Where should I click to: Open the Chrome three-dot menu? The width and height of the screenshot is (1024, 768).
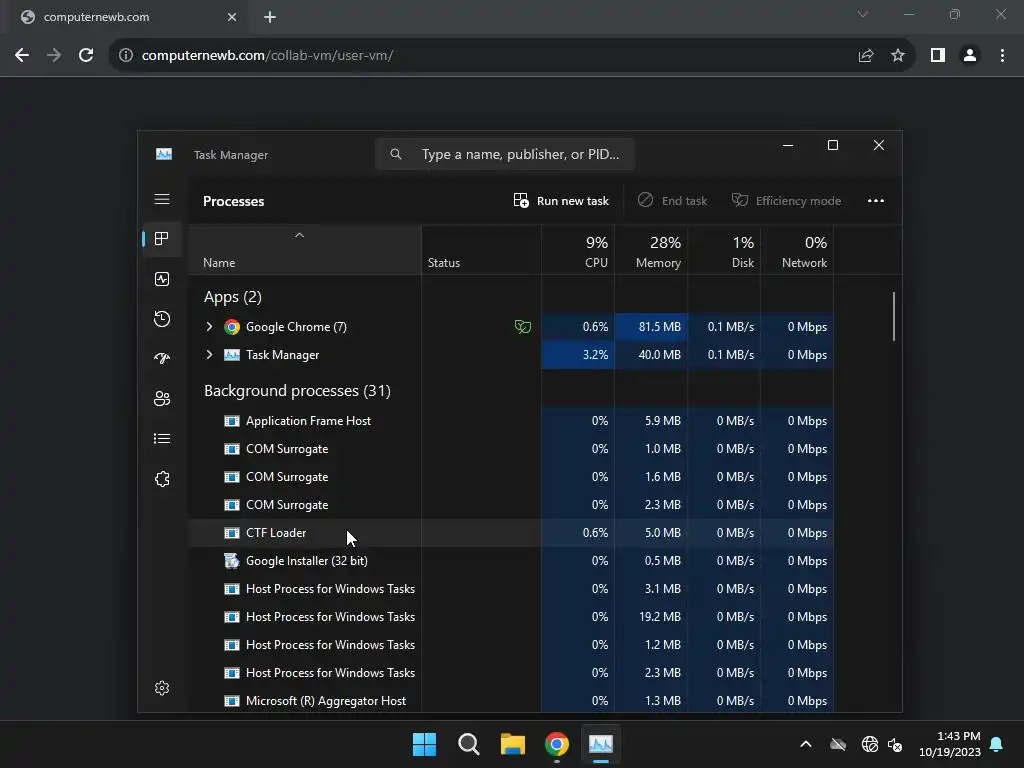(x=1002, y=56)
